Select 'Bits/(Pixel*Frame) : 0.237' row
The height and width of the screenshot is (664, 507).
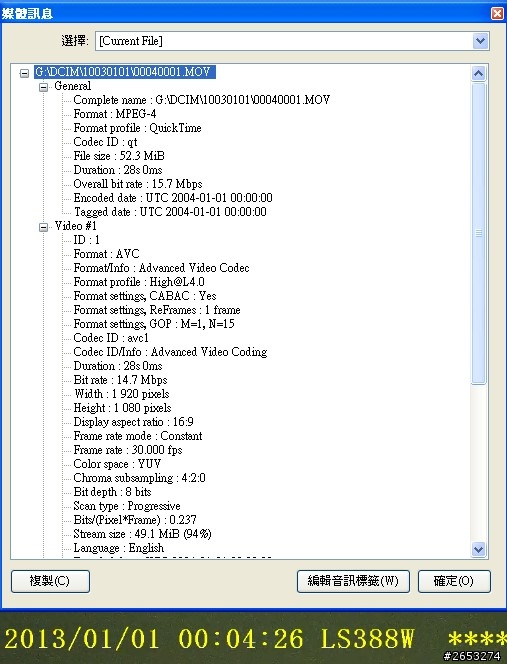tap(135, 519)
